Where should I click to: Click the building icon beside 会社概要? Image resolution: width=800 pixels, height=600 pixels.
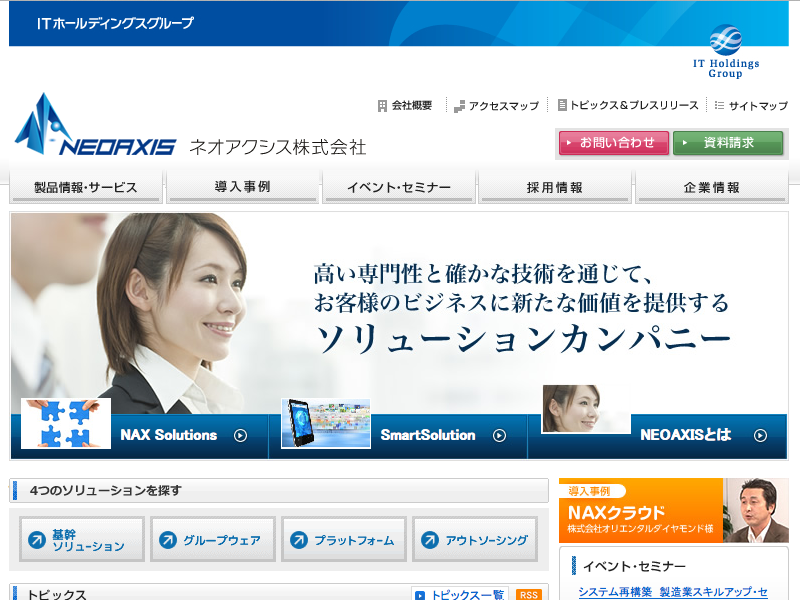coord(382,106)
